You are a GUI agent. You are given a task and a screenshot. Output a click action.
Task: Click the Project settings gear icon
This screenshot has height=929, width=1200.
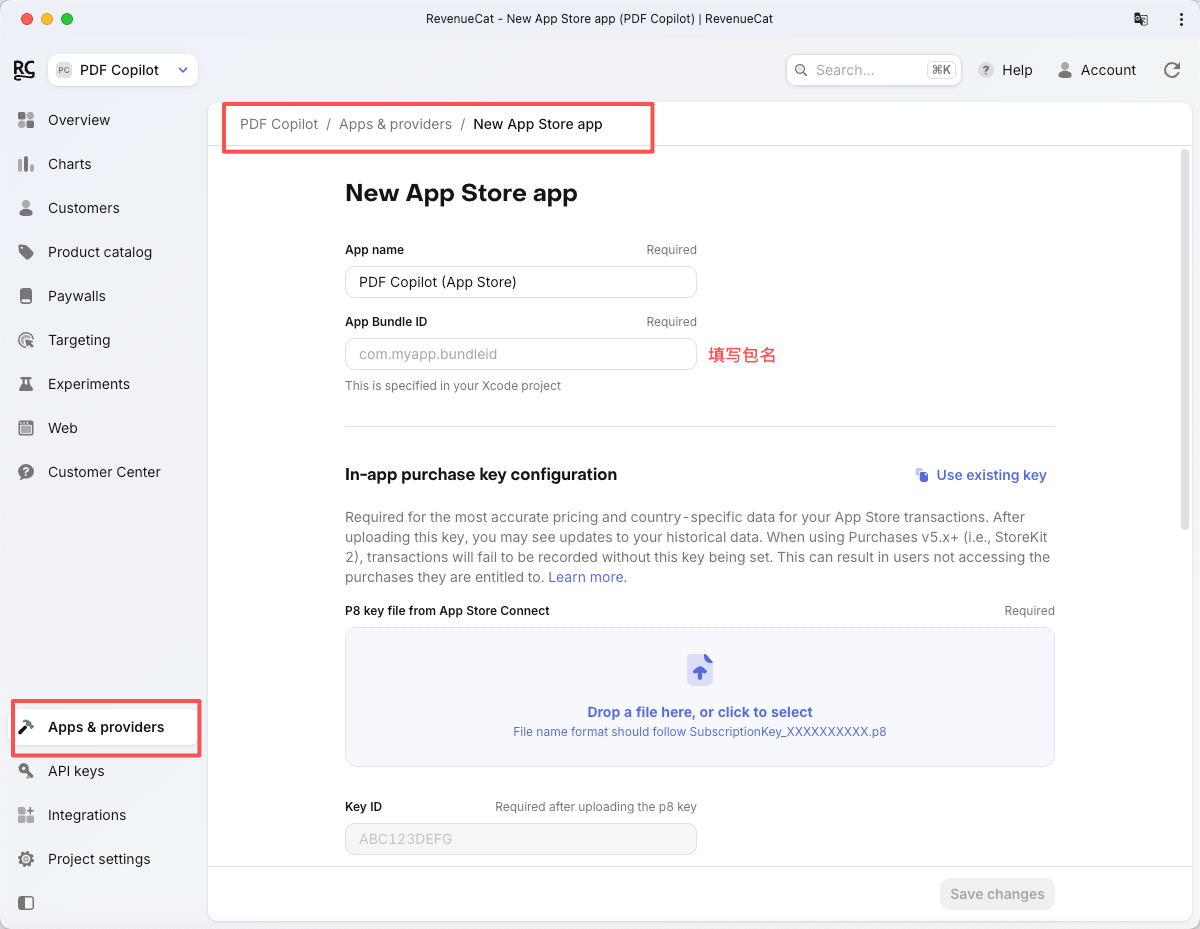tap(27, 859)
